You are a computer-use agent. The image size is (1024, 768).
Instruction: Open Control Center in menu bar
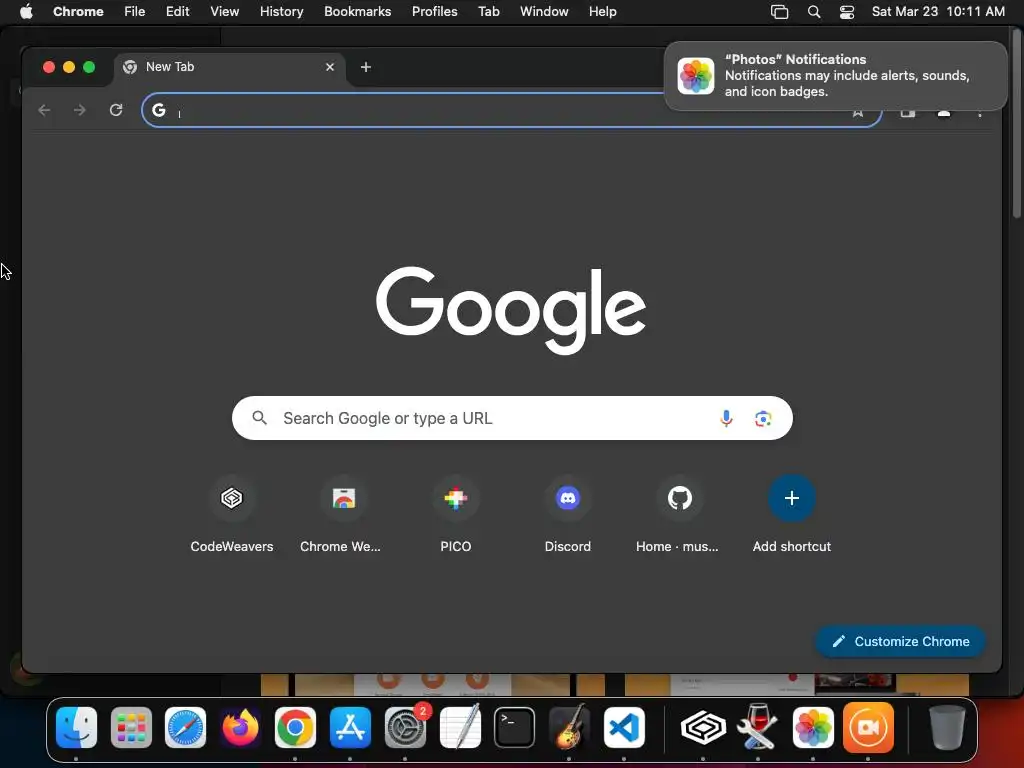point(846,12)
